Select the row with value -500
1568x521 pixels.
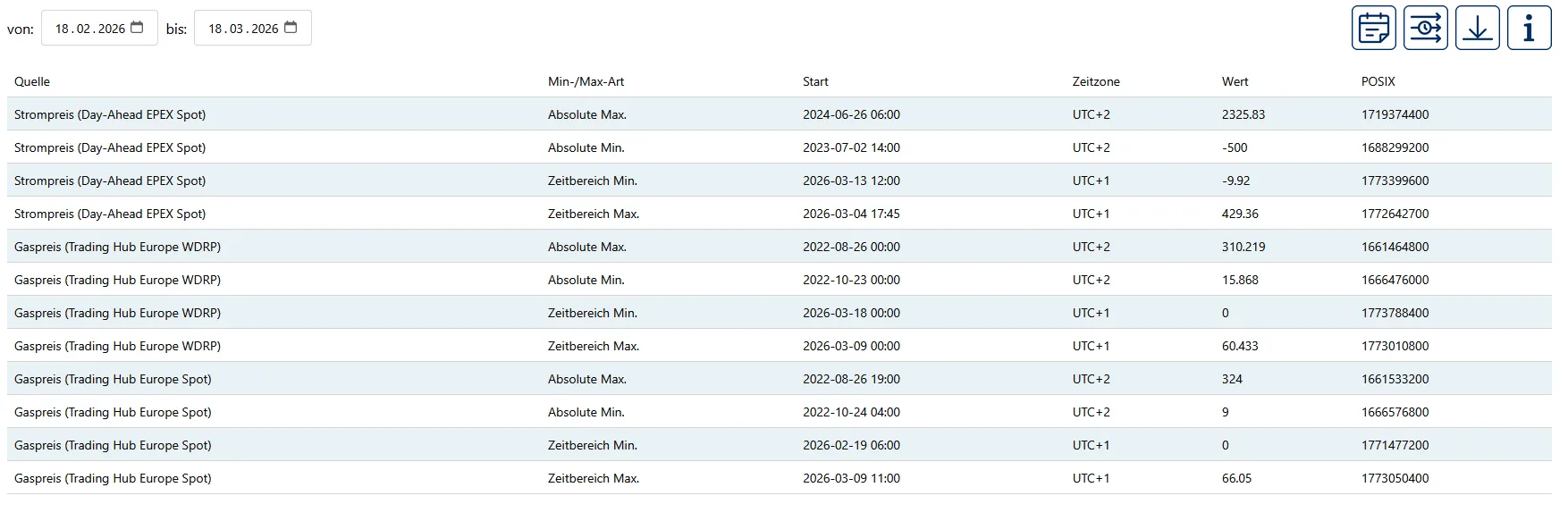coord(780,147)
